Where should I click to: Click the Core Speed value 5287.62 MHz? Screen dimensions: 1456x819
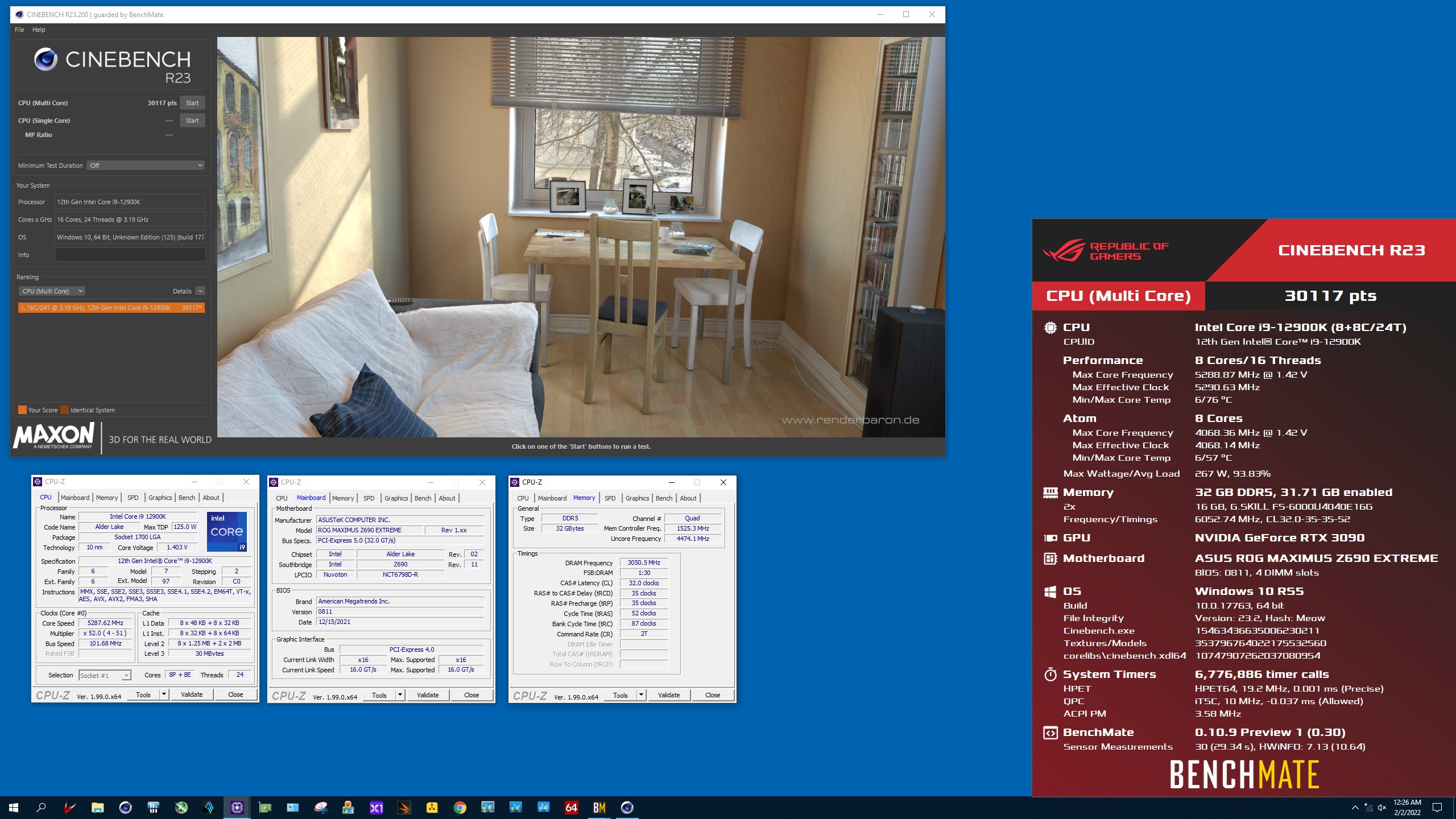coord(105,623)
